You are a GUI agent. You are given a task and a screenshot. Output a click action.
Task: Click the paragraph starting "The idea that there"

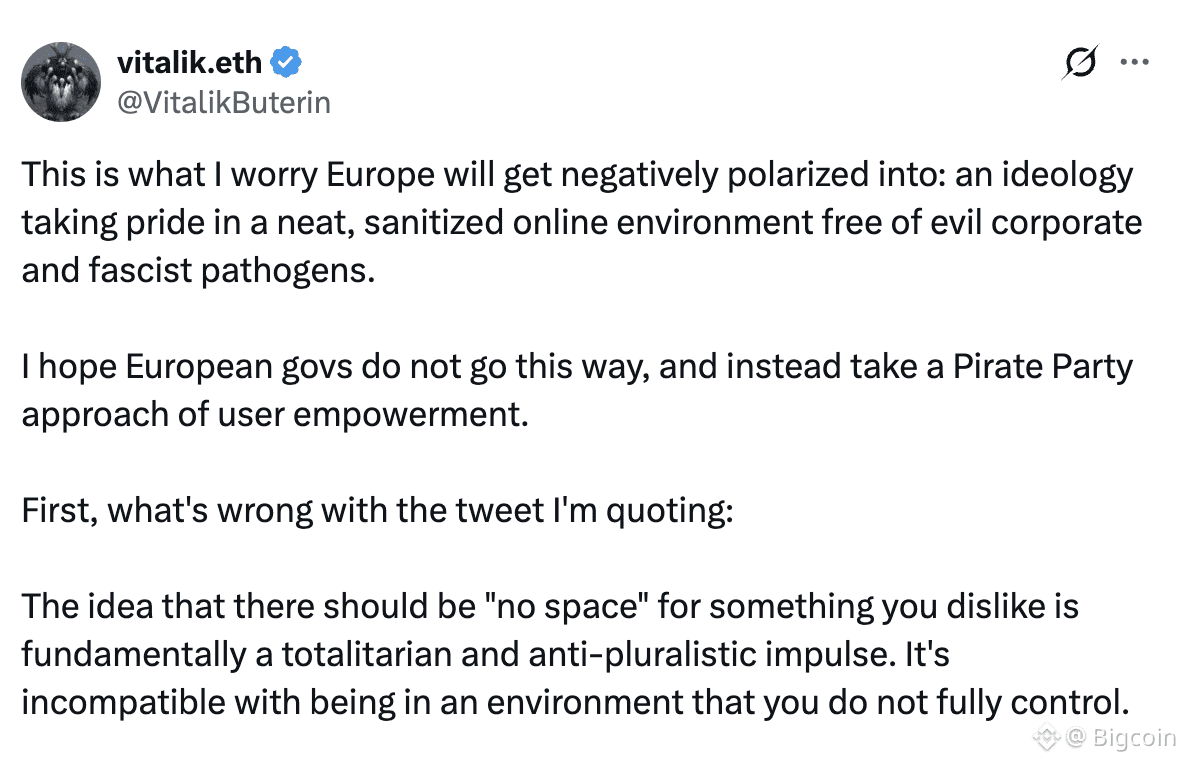[575, 654]
